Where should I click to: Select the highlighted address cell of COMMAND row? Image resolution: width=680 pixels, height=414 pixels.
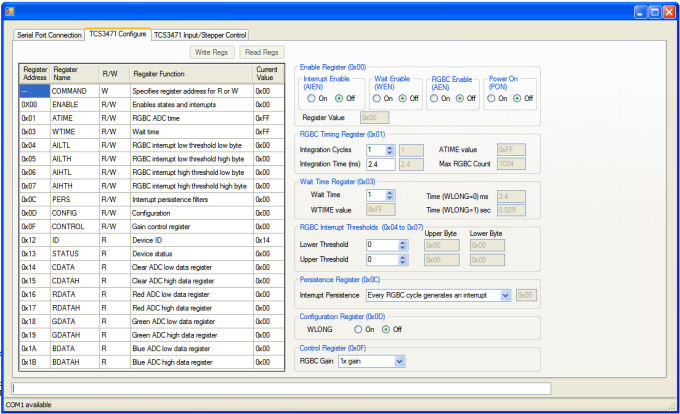pyautogui.click(x=35, y=91)
